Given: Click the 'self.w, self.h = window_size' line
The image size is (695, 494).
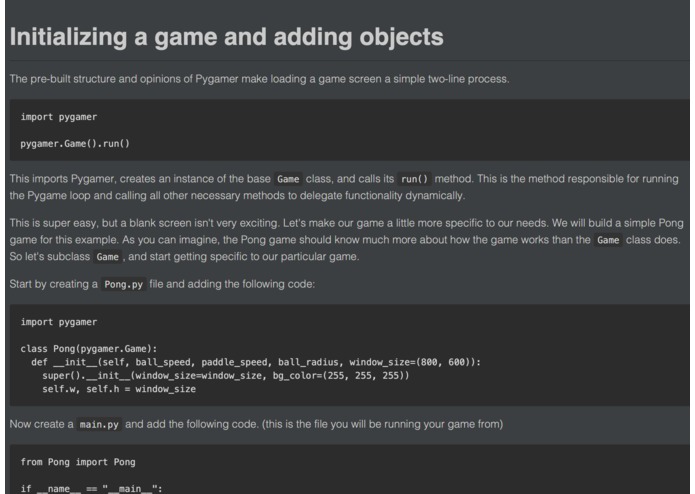Looking at the screenshot, I should [119, 389].
